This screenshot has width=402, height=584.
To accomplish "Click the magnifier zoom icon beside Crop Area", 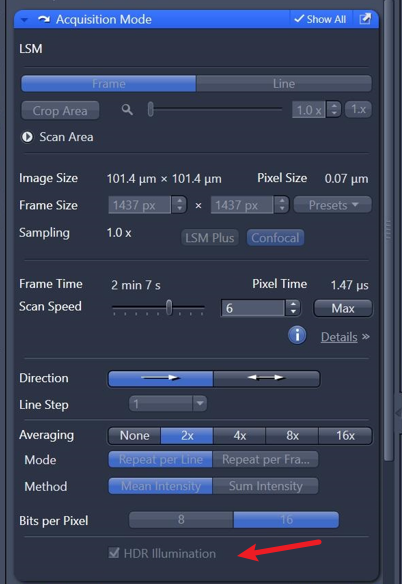I will (127, 110).
